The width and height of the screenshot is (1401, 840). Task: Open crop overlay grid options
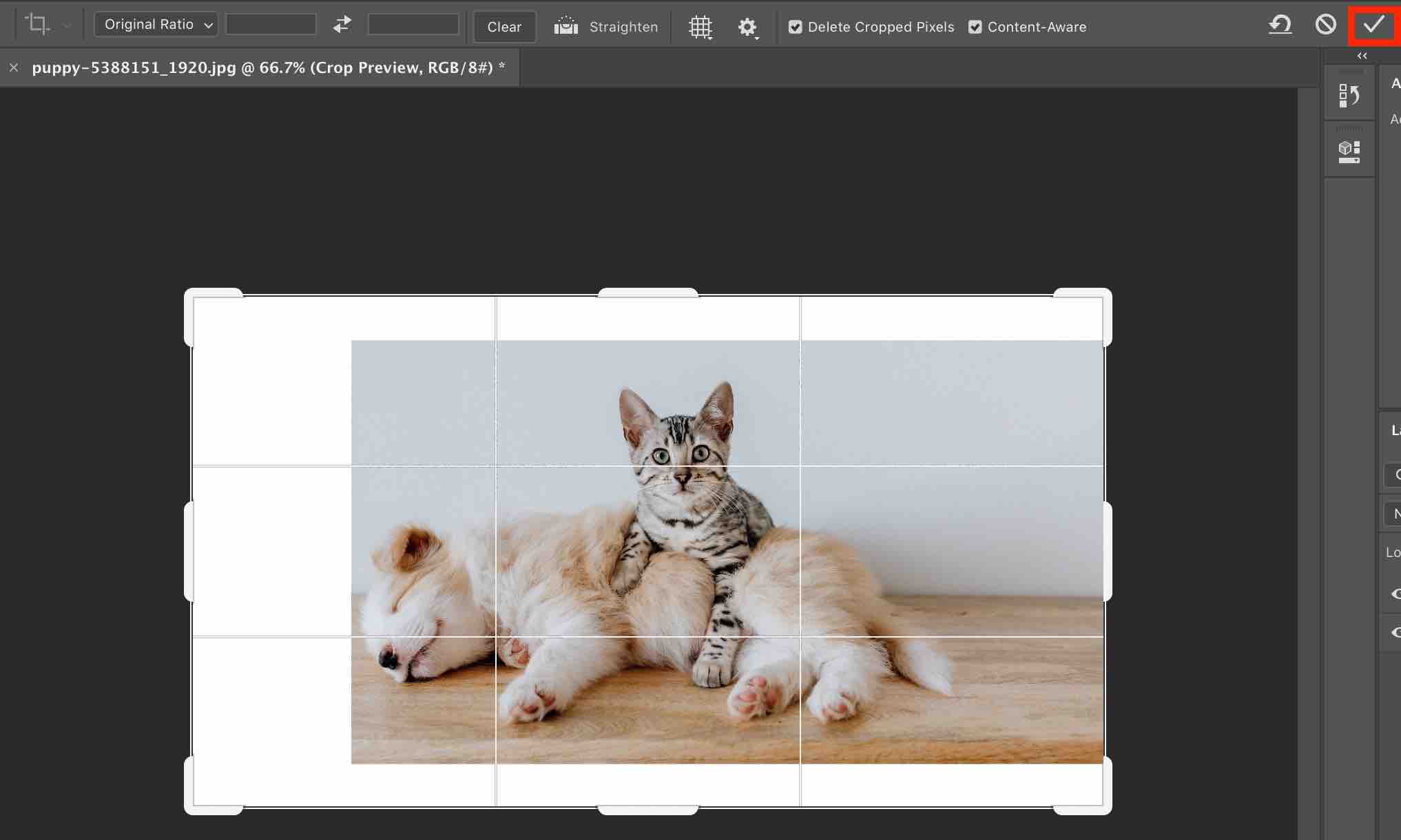(700, 27)
